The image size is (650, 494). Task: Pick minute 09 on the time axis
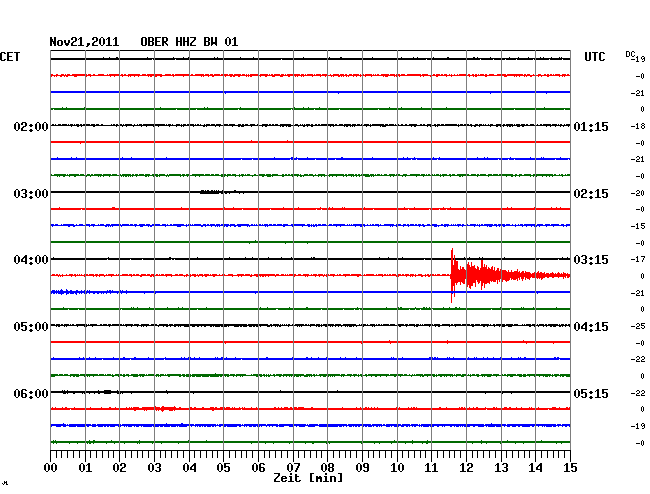362,468
